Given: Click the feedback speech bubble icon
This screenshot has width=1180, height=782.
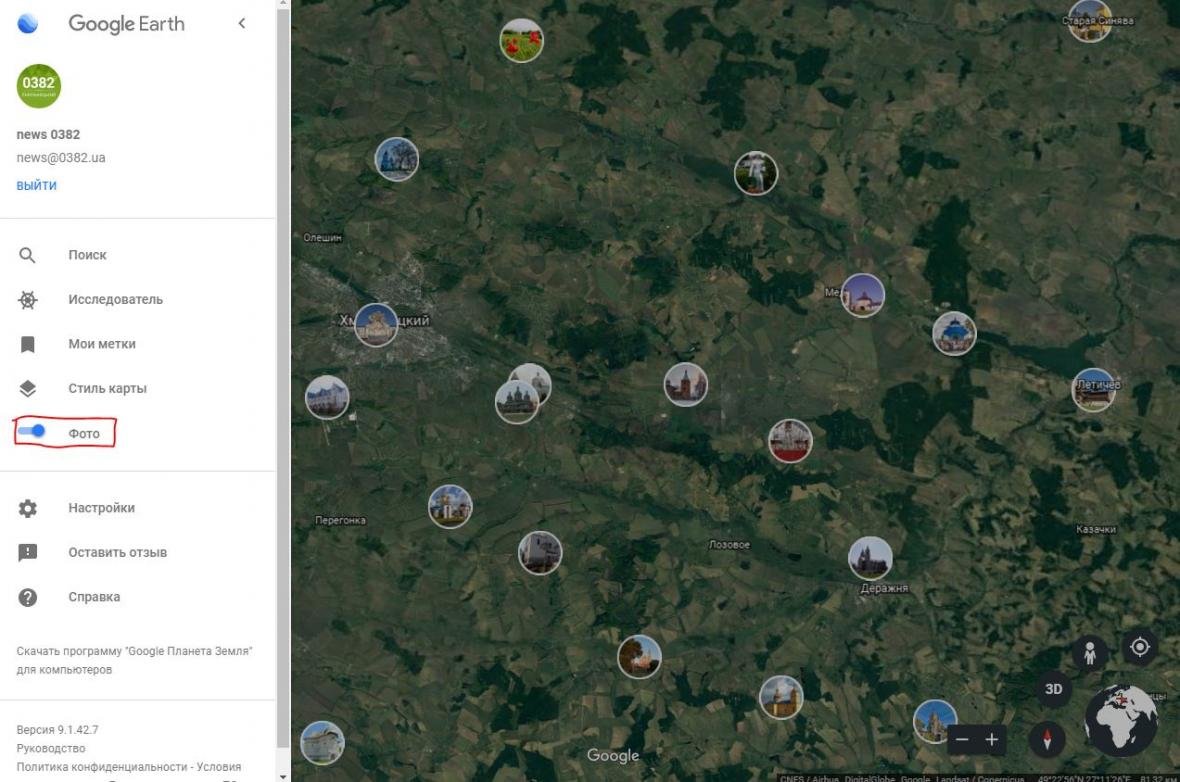Looking at the screenshot, I should [x=28, y=552].
